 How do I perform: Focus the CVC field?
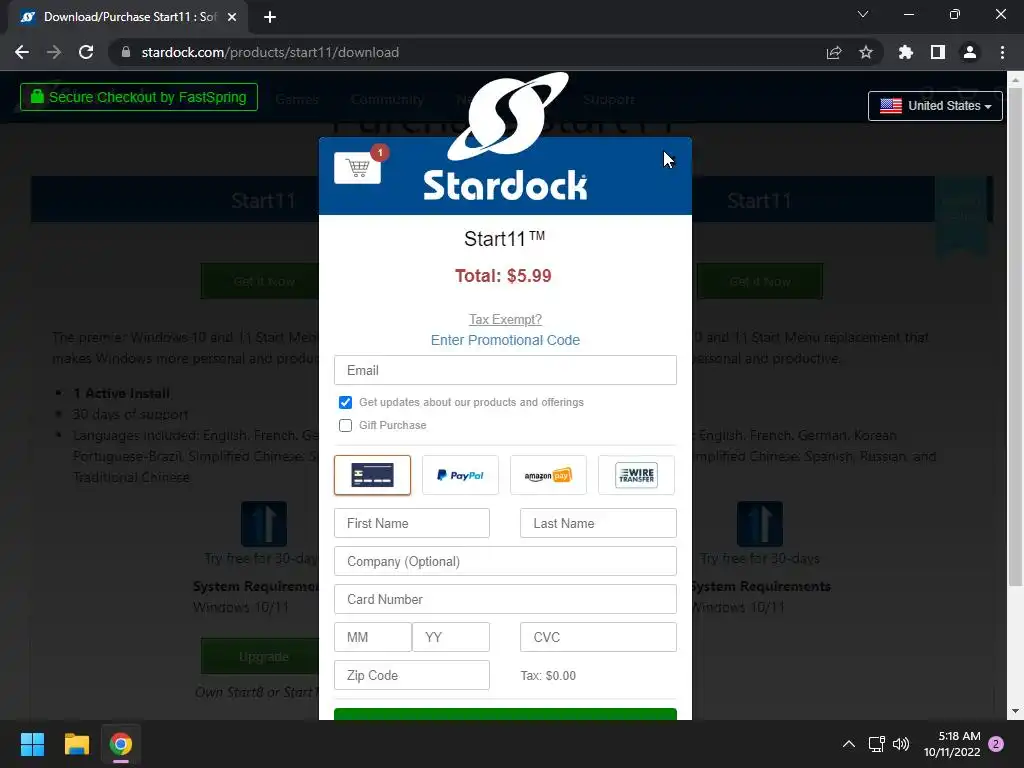598,637
